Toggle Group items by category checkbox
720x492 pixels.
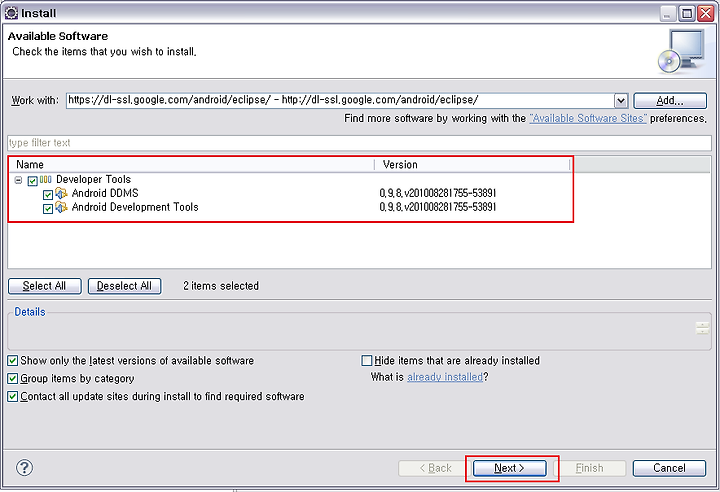pos(13,379)
